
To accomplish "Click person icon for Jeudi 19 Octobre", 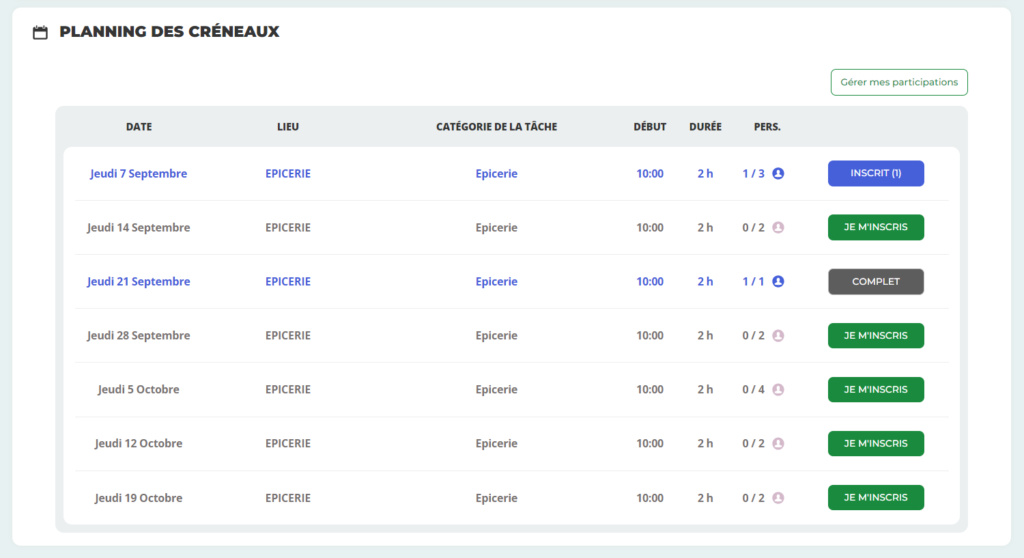I will click(x=778, y=498).
